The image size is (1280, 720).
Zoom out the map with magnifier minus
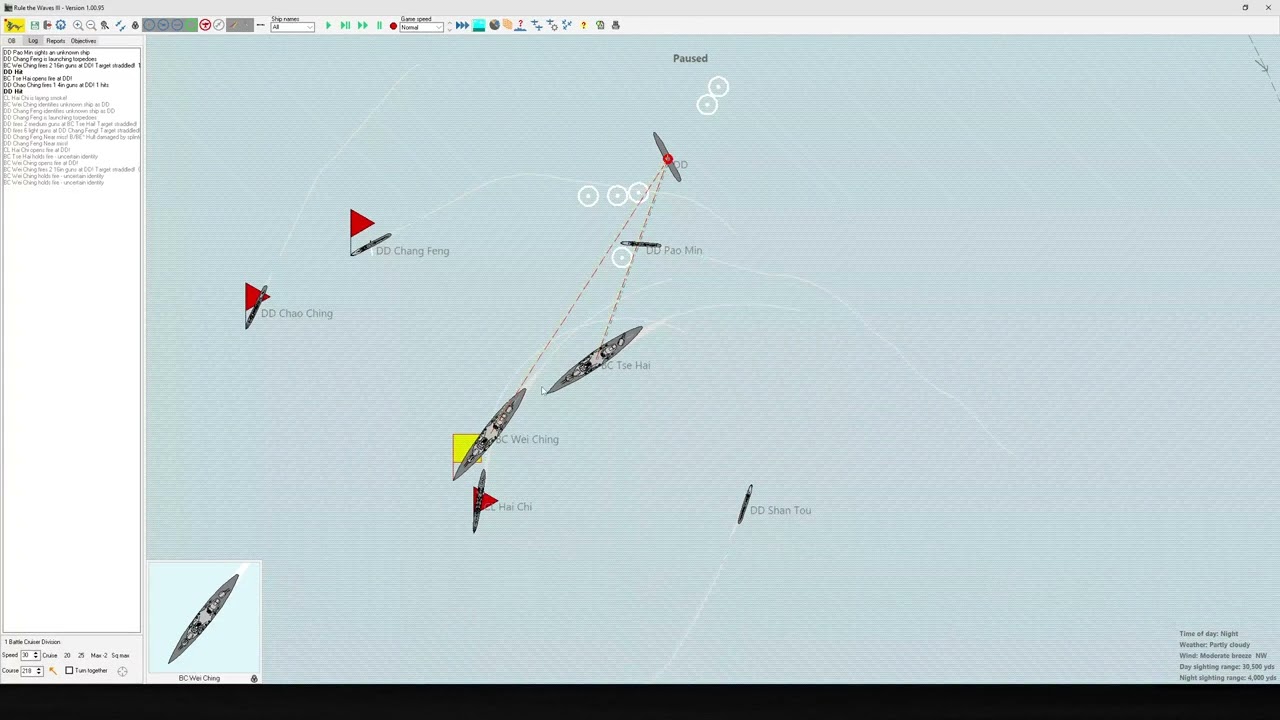91,25
